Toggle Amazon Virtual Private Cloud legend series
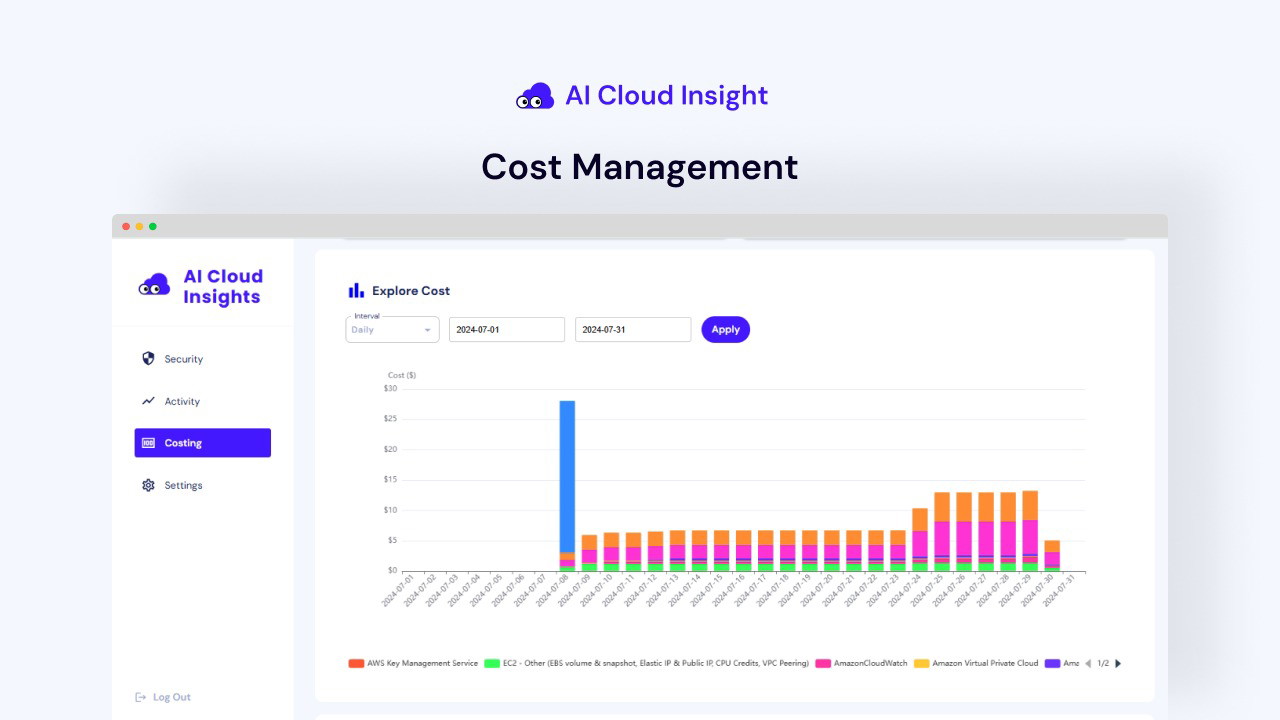The height and width of the screenshot is (720, 1280). pos(984,663)
